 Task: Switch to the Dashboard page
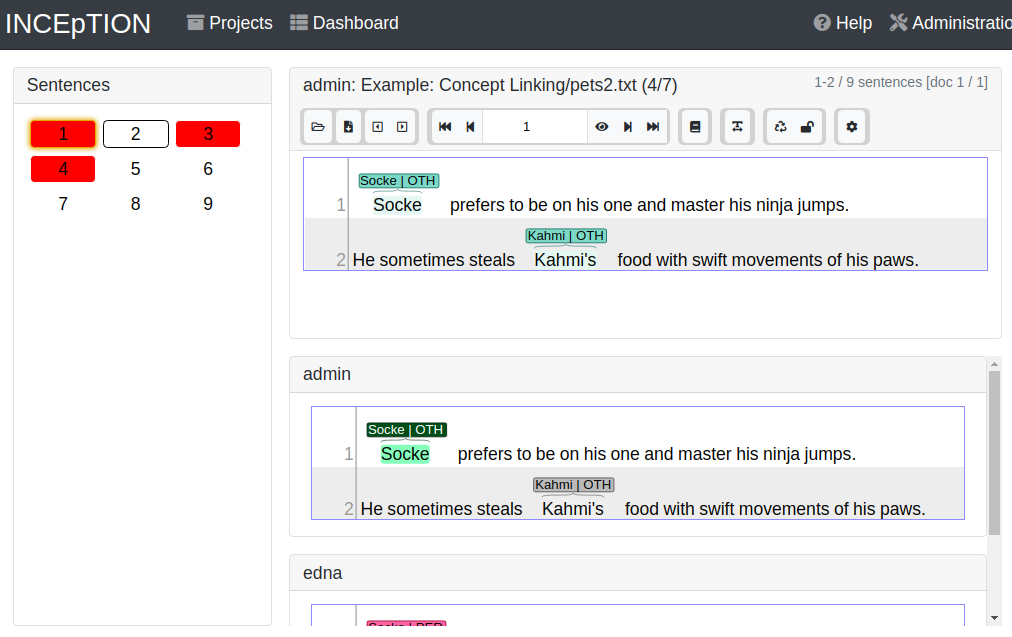344,22
